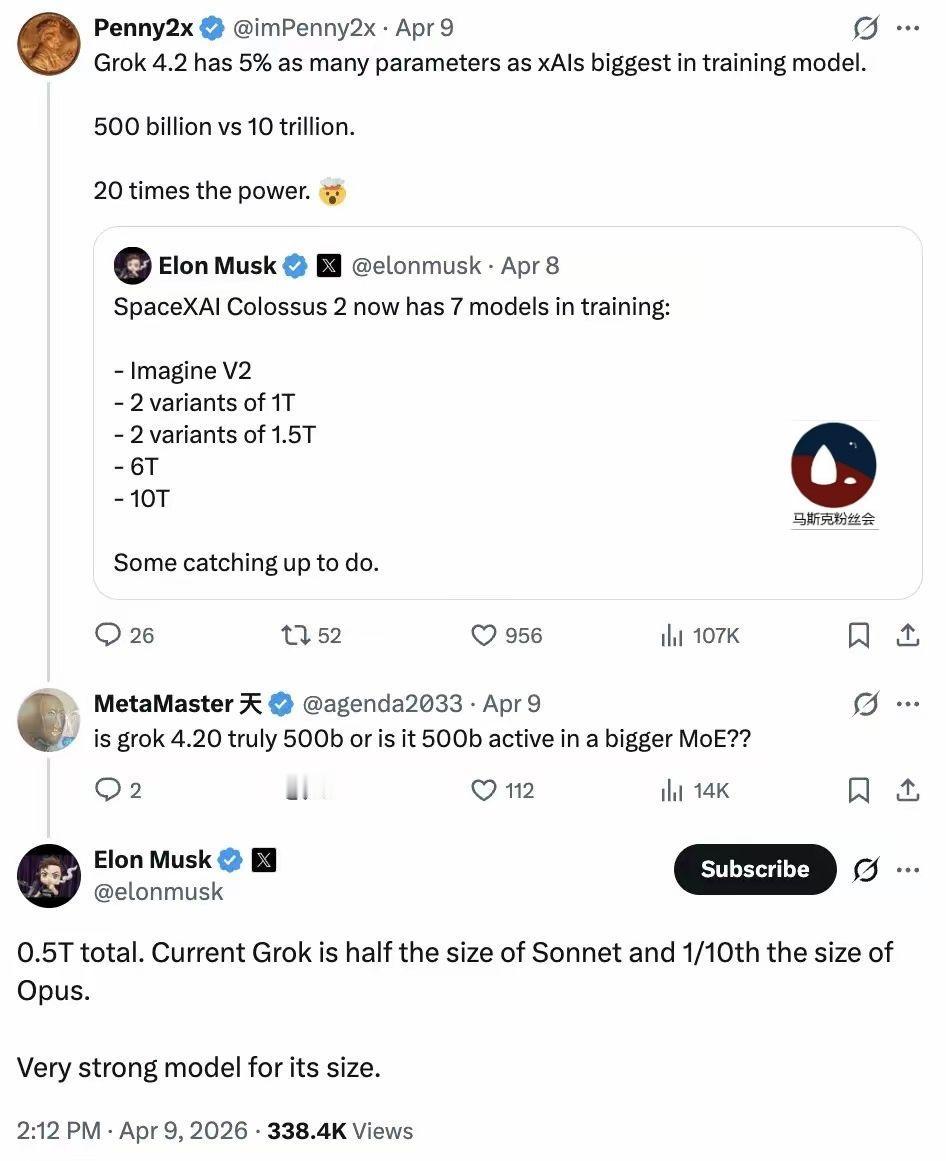Open Grok actions on Elon Musk's final reply
This screenshot has height=1161, width=946.
coord(866,869)
